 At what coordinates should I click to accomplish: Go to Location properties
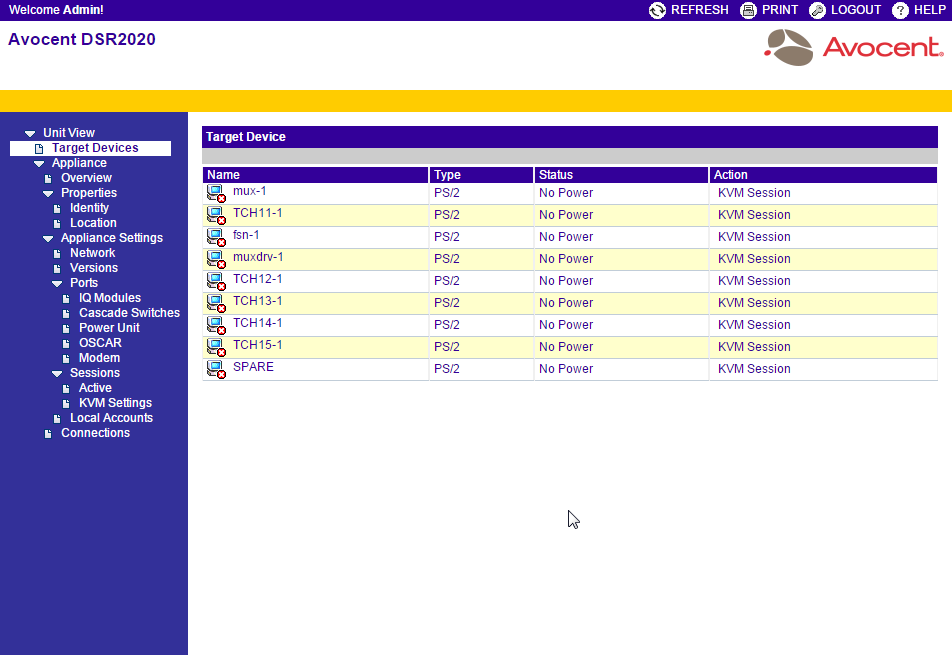94,223
